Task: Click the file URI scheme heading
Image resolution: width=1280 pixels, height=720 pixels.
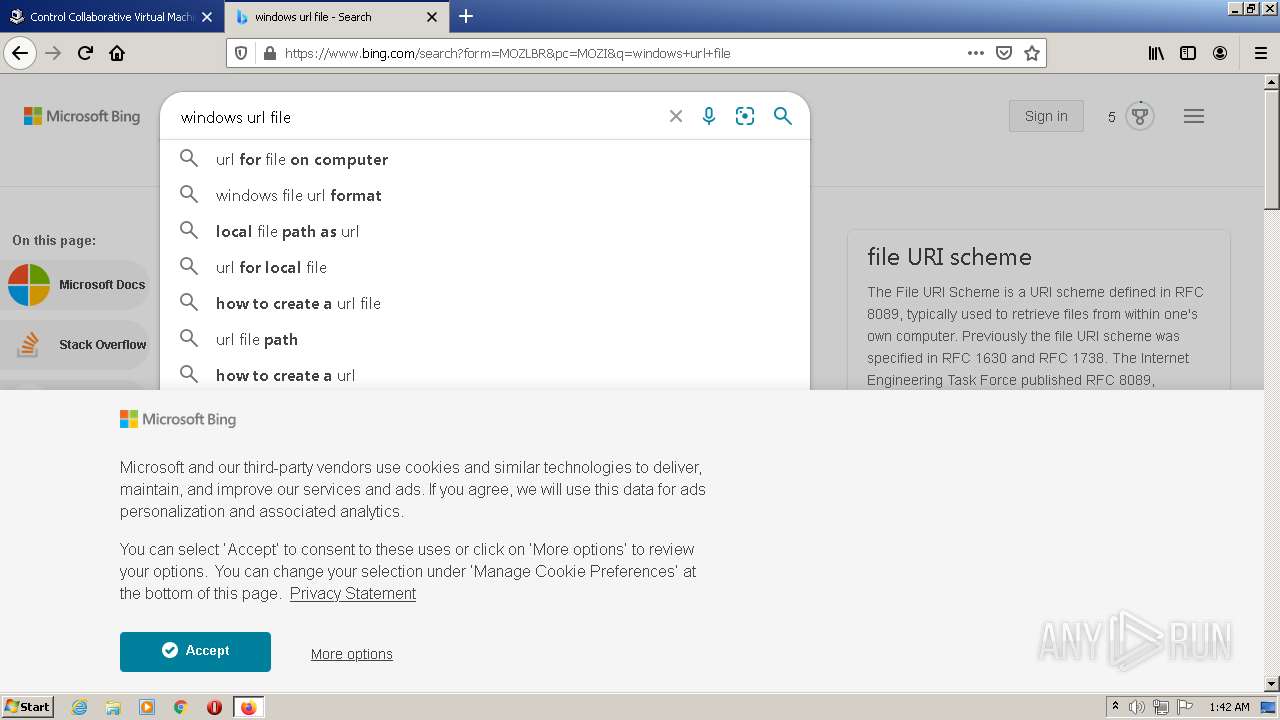Action: click(x=949, y=257)
